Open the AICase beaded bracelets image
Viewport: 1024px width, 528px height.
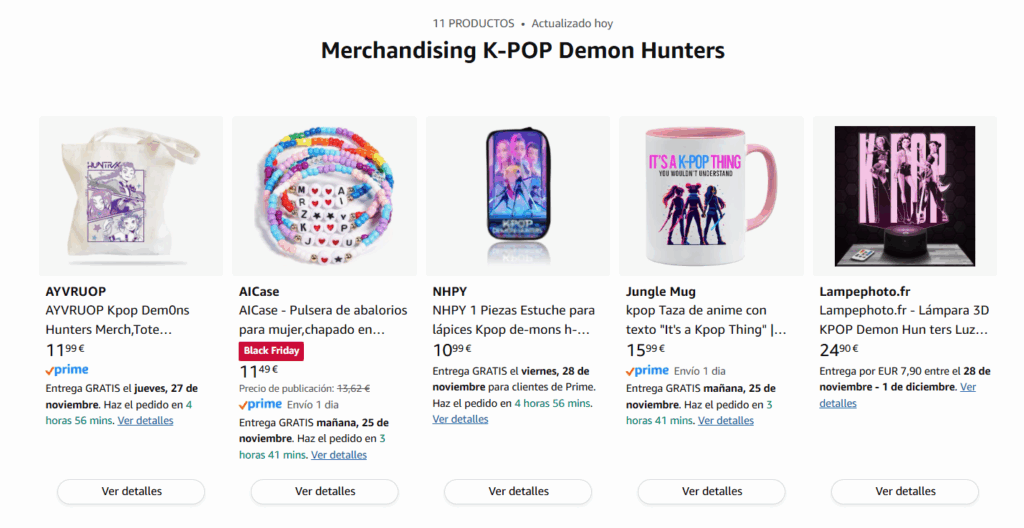point(324,196)
